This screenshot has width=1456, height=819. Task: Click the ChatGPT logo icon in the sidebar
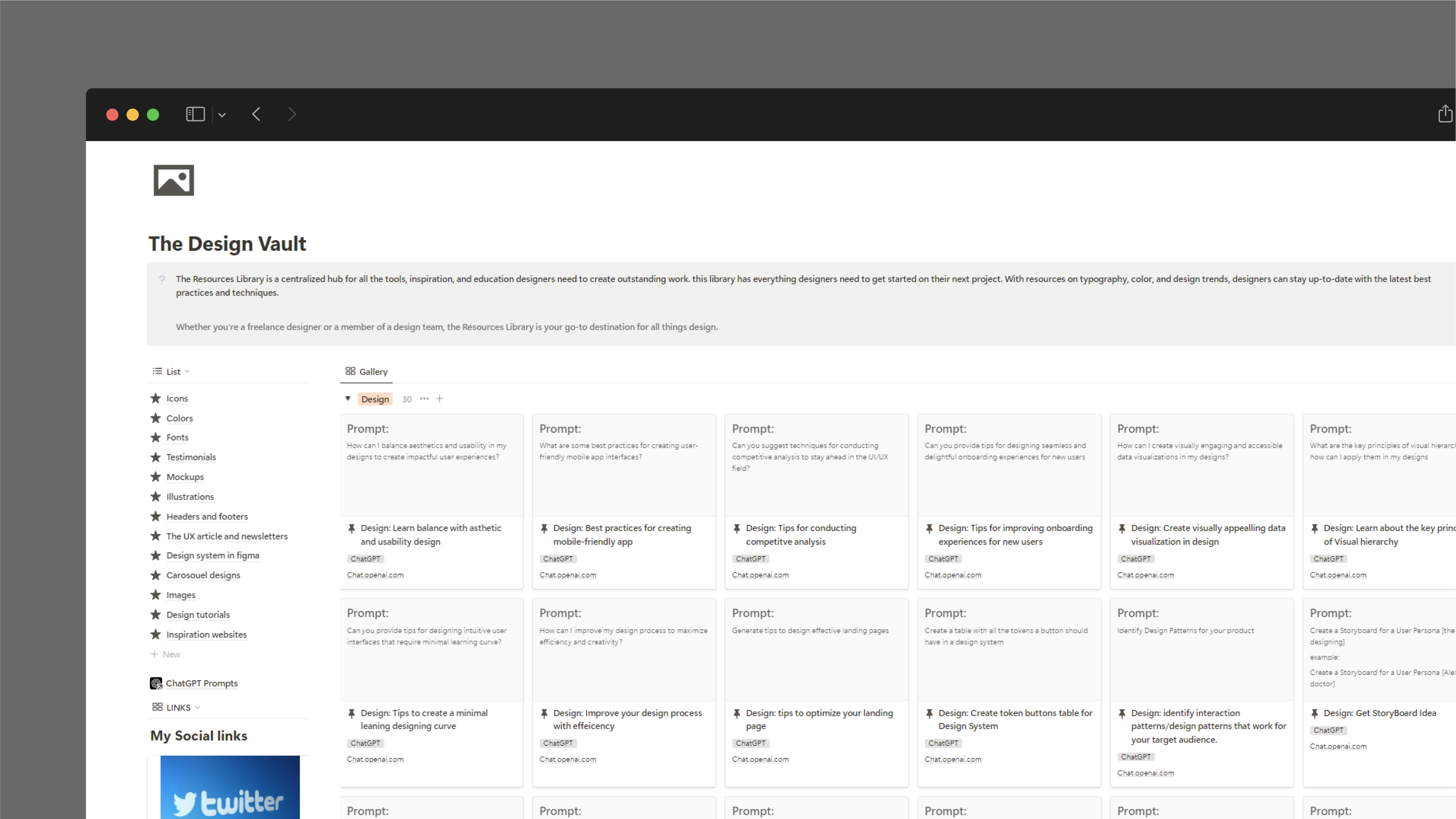click(x=156, y=683)
